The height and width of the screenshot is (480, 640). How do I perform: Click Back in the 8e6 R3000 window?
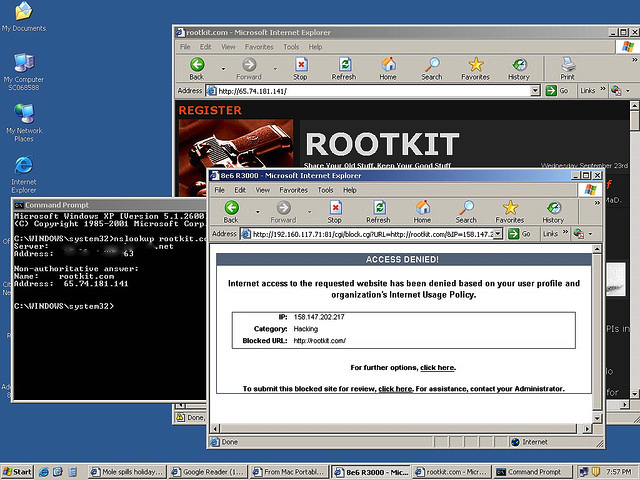click(x=231, y=212)
